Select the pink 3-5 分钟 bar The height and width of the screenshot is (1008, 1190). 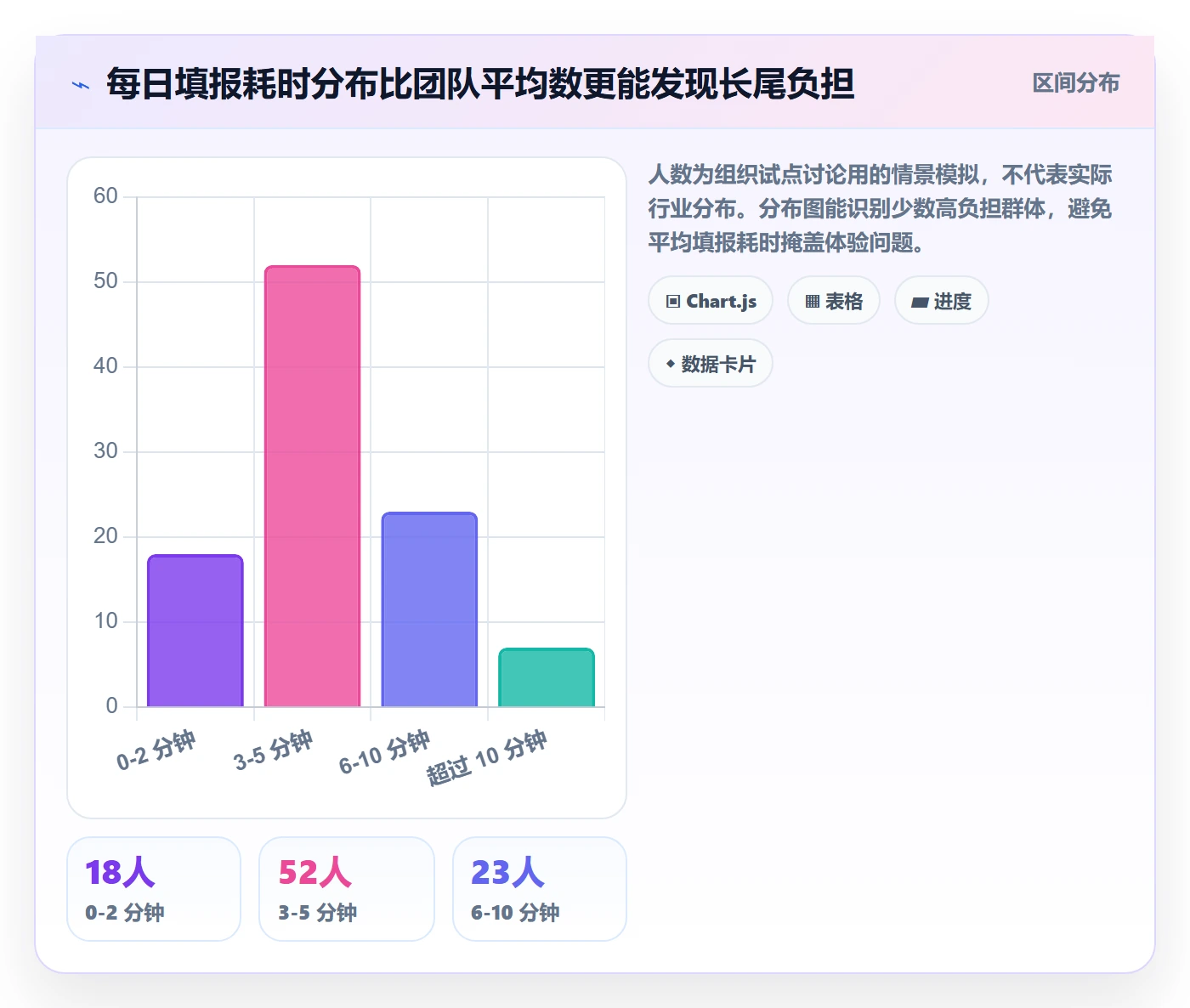tap(312, 486)
